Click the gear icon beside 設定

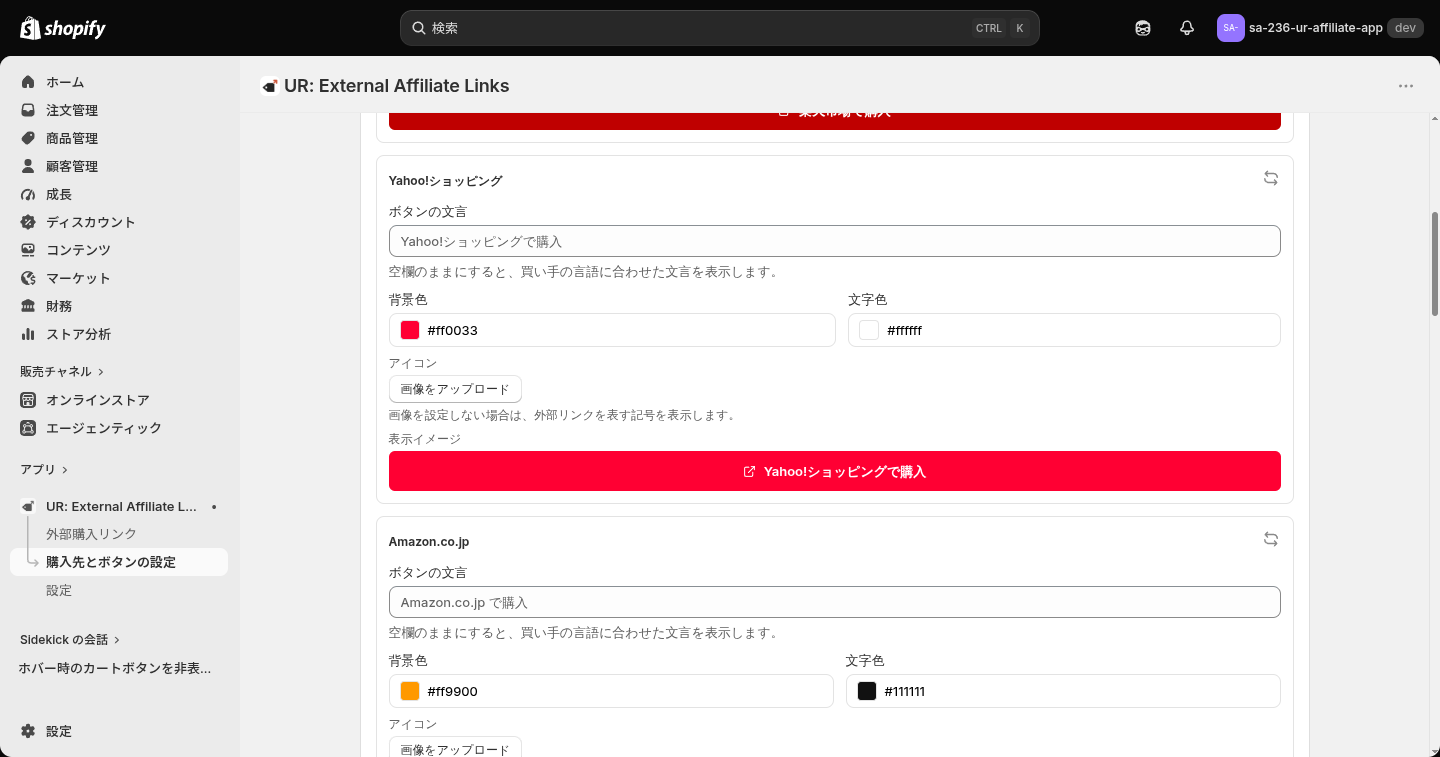[28, 731]
